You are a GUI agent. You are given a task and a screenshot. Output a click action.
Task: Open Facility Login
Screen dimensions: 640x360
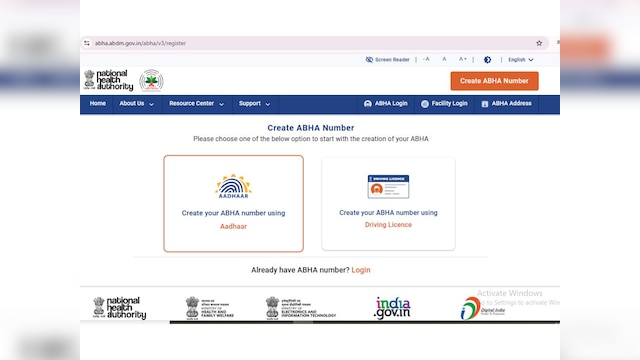(x=444, y=104)
